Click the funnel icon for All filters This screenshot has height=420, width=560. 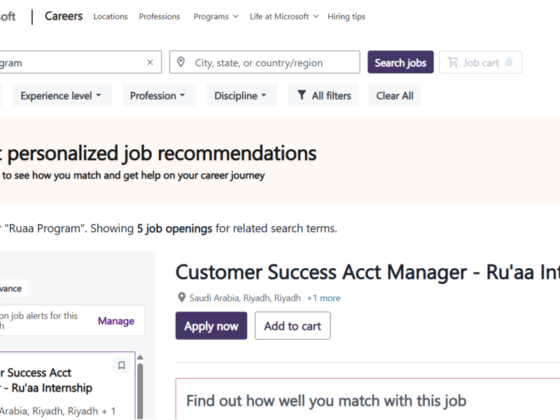[302, 95]
